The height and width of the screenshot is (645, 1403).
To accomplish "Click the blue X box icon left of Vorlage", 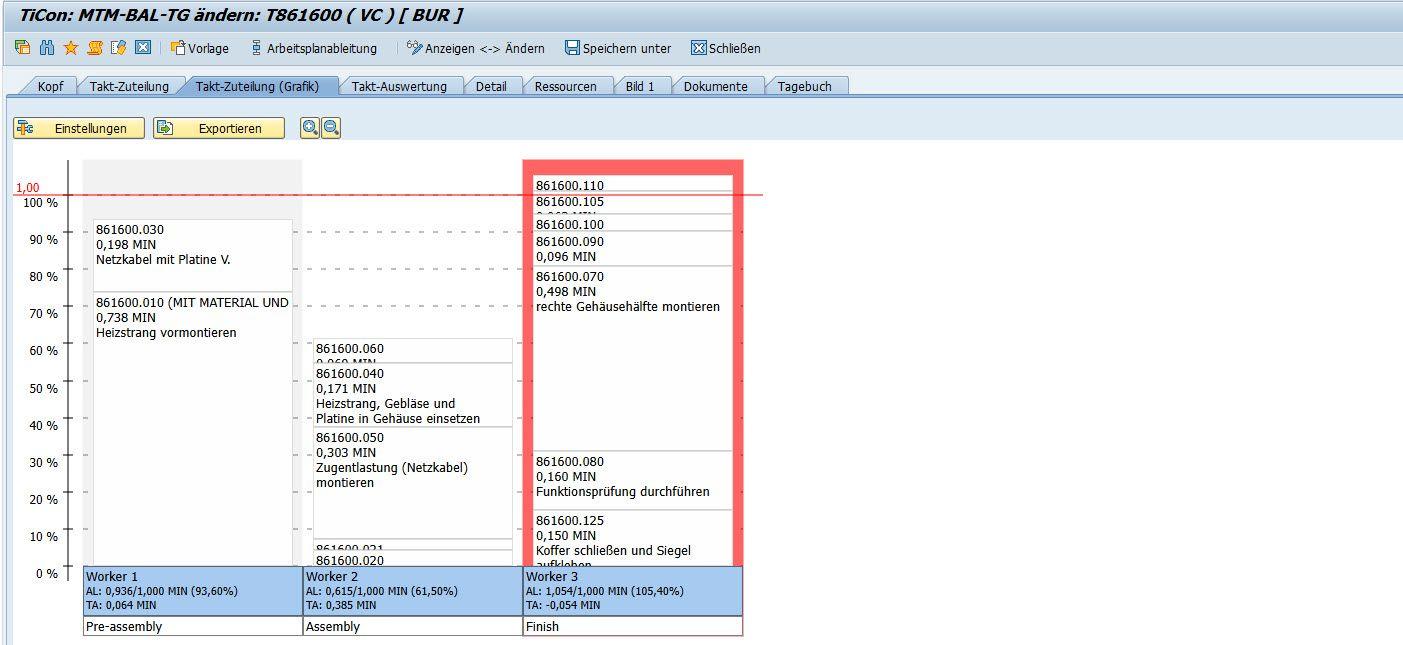I will pyautogui.click(x=143, y=48).
